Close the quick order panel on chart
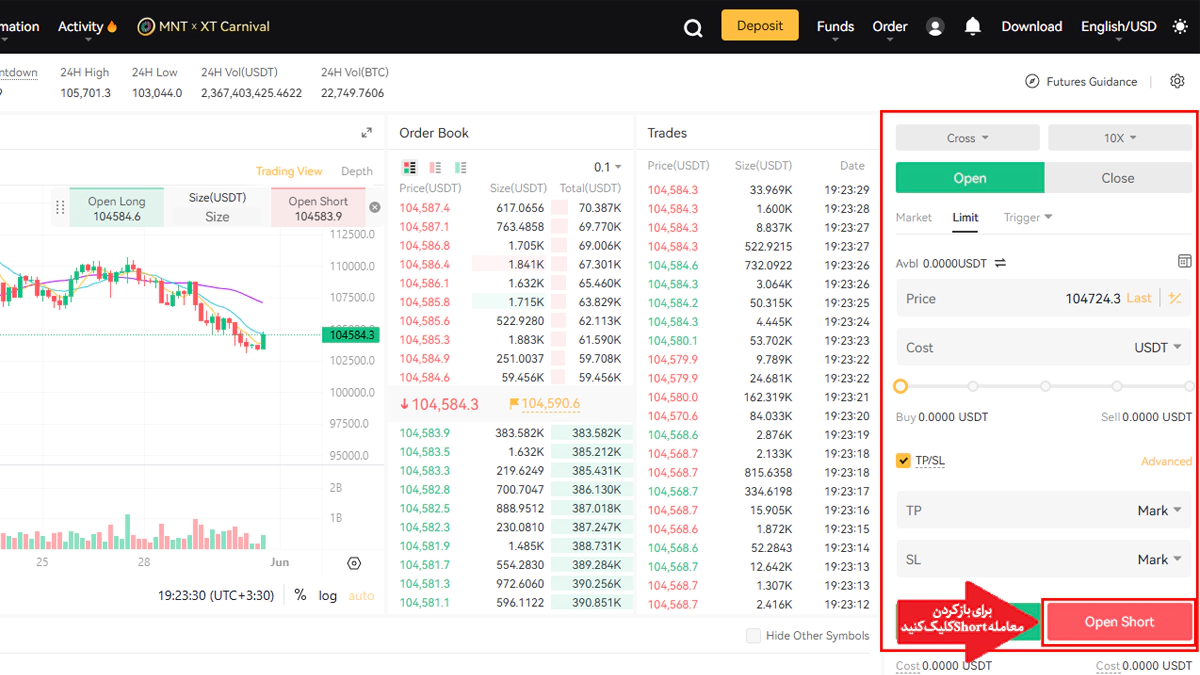1200x675 pixels. [375, 207]
